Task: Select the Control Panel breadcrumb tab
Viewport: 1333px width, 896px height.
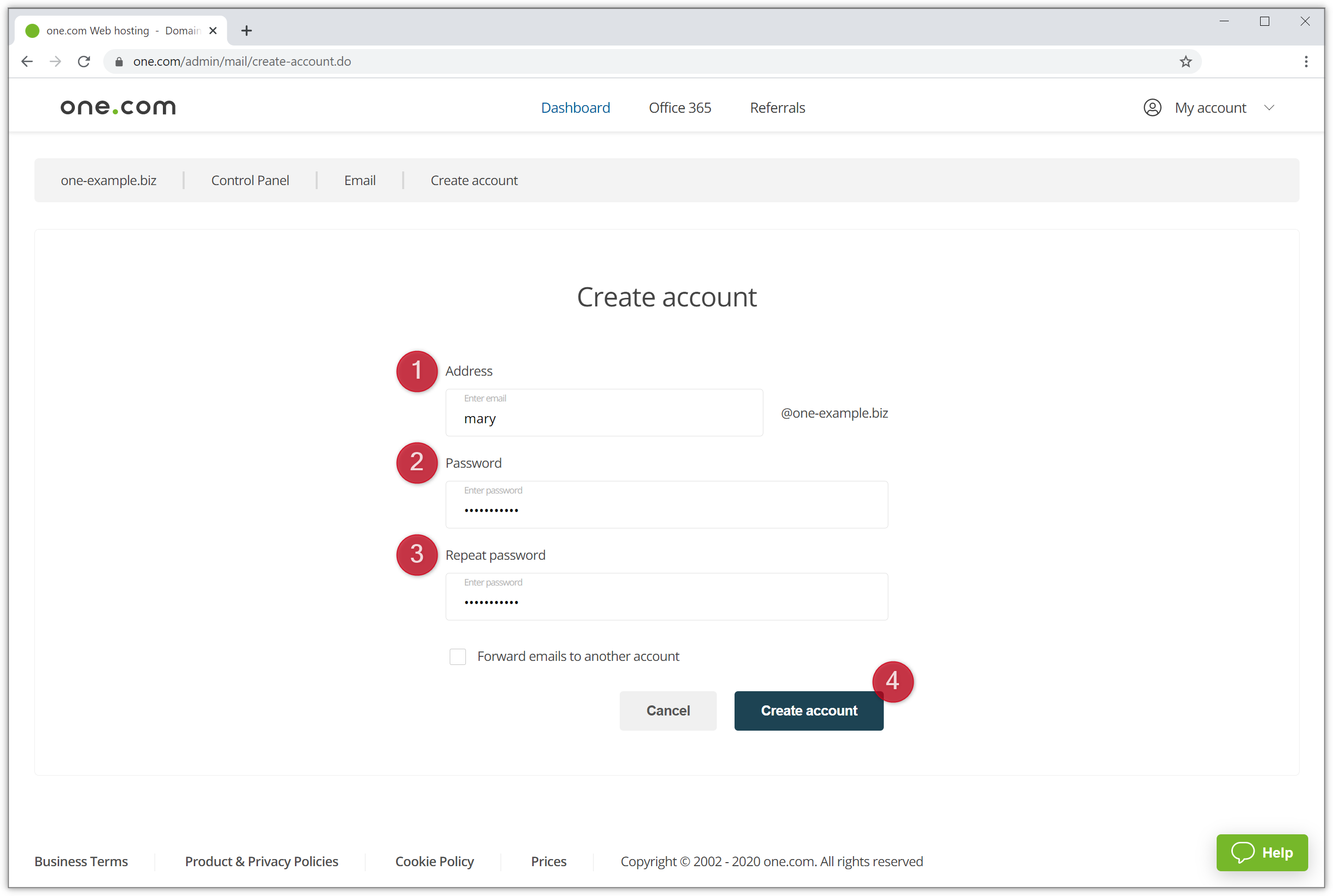Action: point(249,180)
